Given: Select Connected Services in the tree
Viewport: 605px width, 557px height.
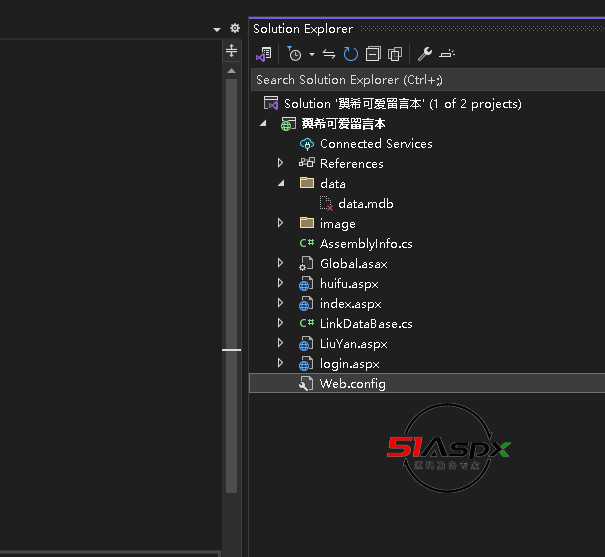Looking at the screenshot, I should click(375, 143).
